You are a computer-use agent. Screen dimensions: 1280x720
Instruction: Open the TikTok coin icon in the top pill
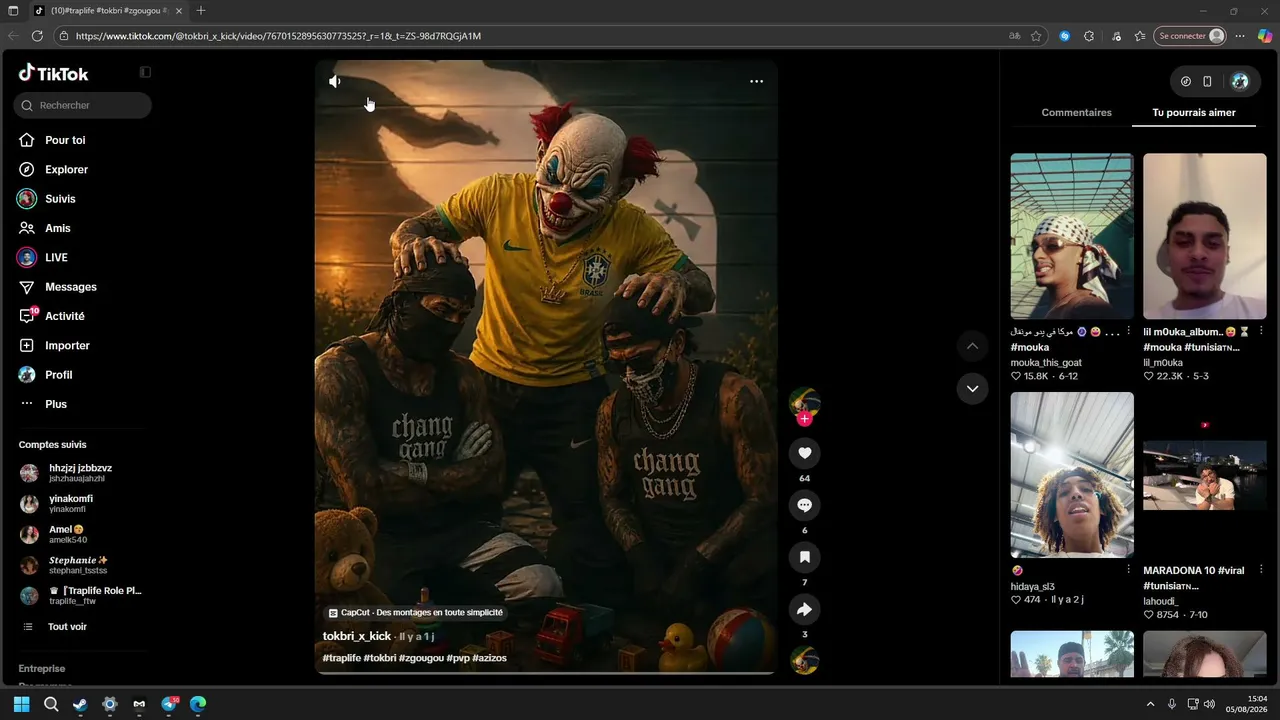click(1186, 82)
